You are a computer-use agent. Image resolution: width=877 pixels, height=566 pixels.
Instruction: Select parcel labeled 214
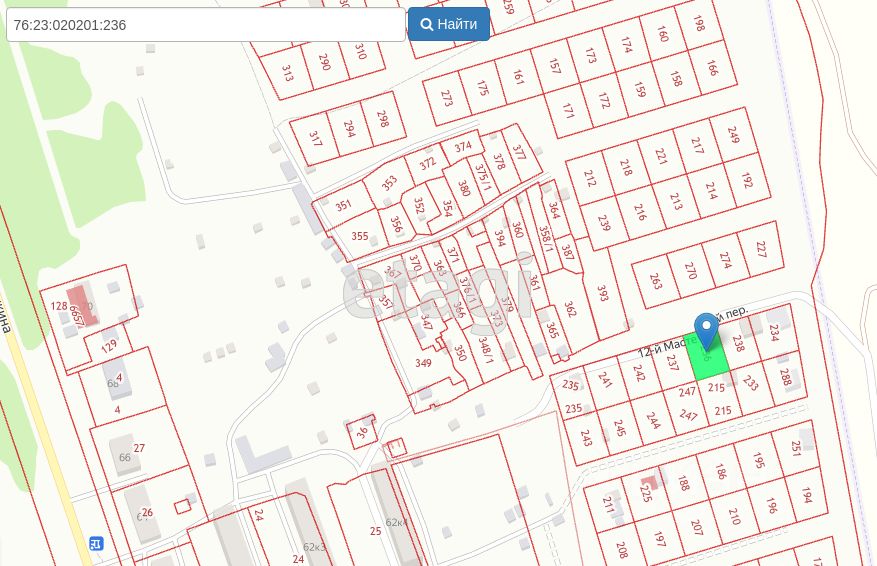711,191
